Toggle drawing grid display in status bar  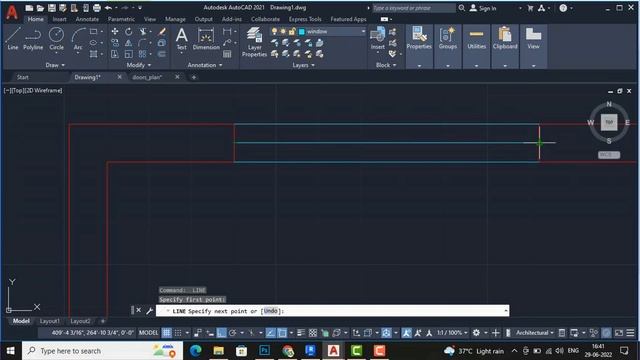point(167,333)
